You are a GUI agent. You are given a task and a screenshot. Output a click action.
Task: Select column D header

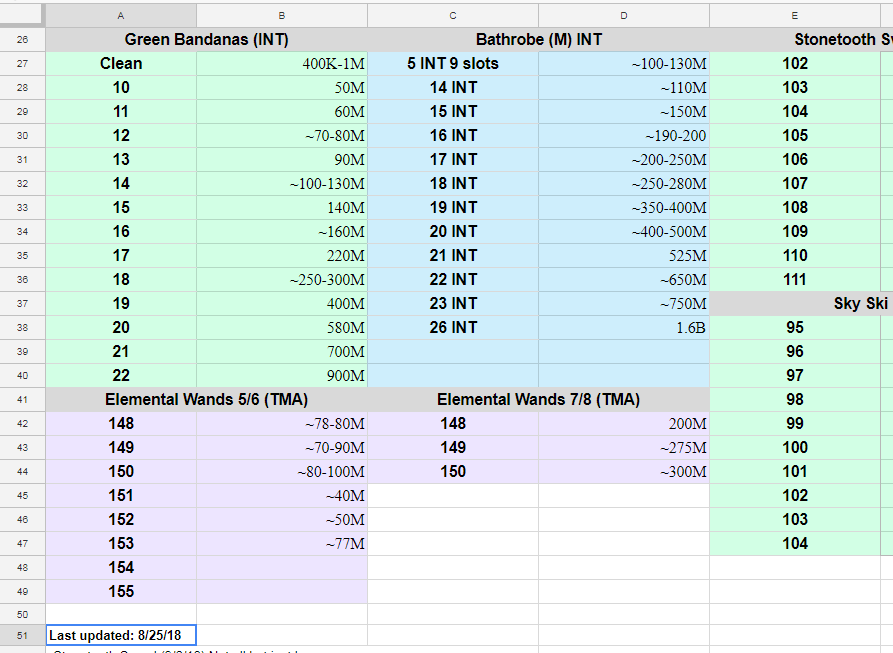(624, 16)
